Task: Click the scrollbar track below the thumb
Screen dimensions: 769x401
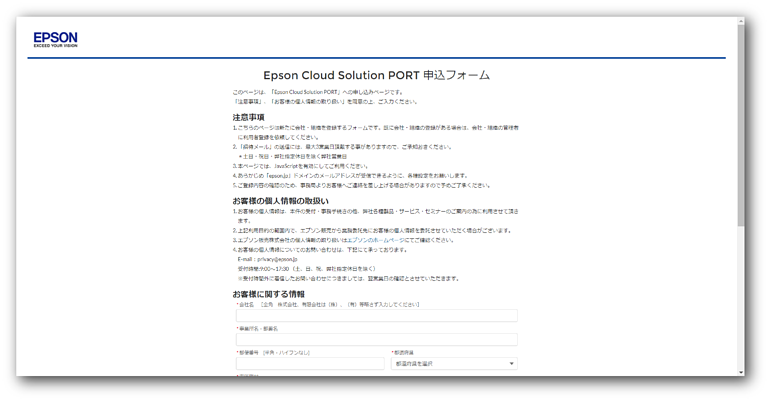Action: pyautogui.click(x=741, y=300)
